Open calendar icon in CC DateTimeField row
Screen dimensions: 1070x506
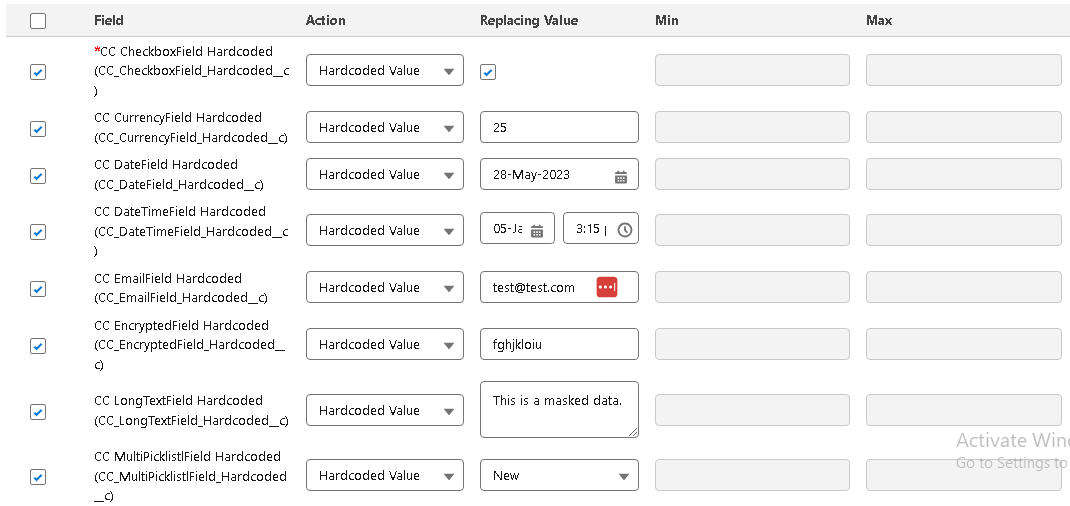[536, 230]
